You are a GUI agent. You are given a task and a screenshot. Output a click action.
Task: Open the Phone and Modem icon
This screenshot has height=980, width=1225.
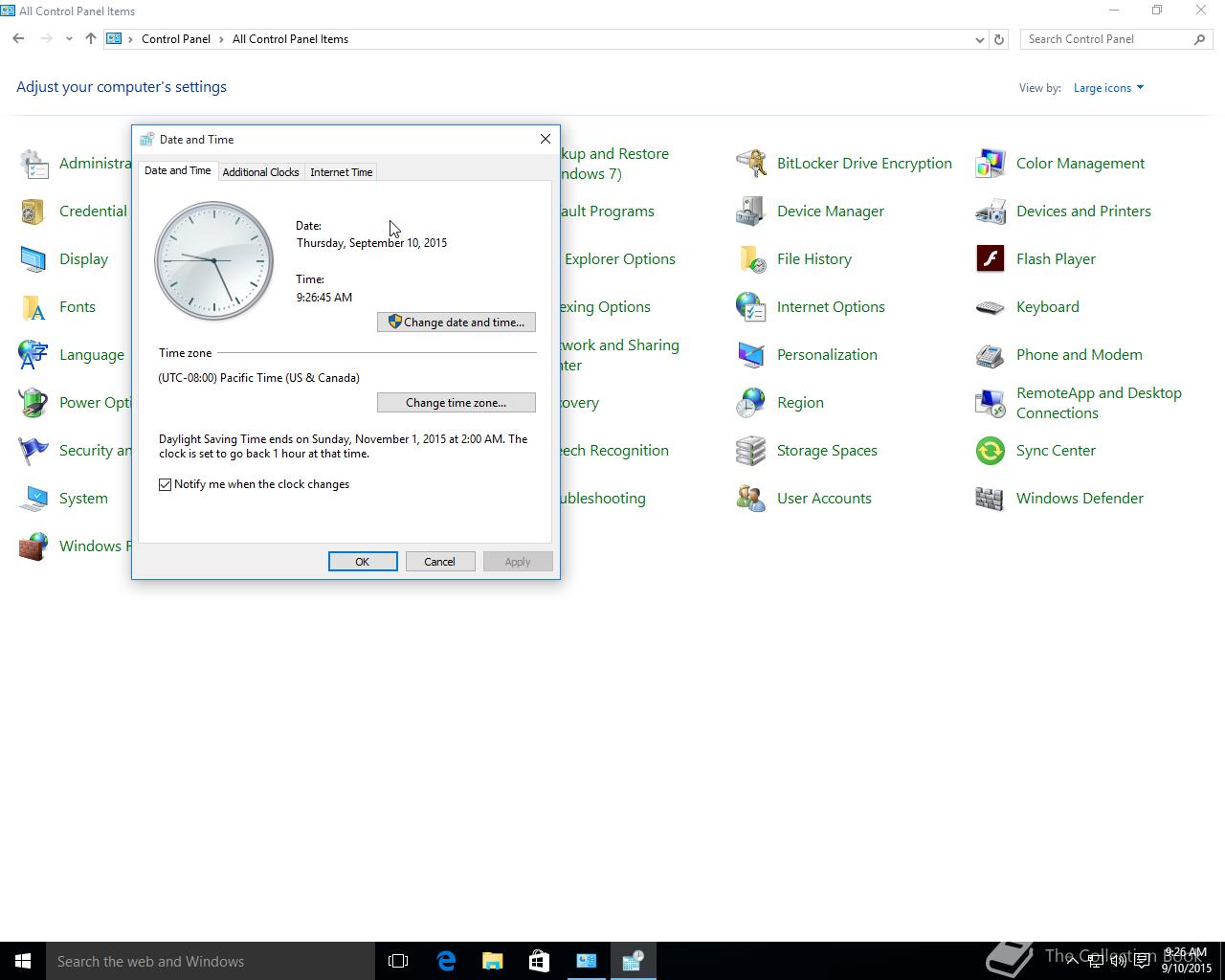coord(991,355)
